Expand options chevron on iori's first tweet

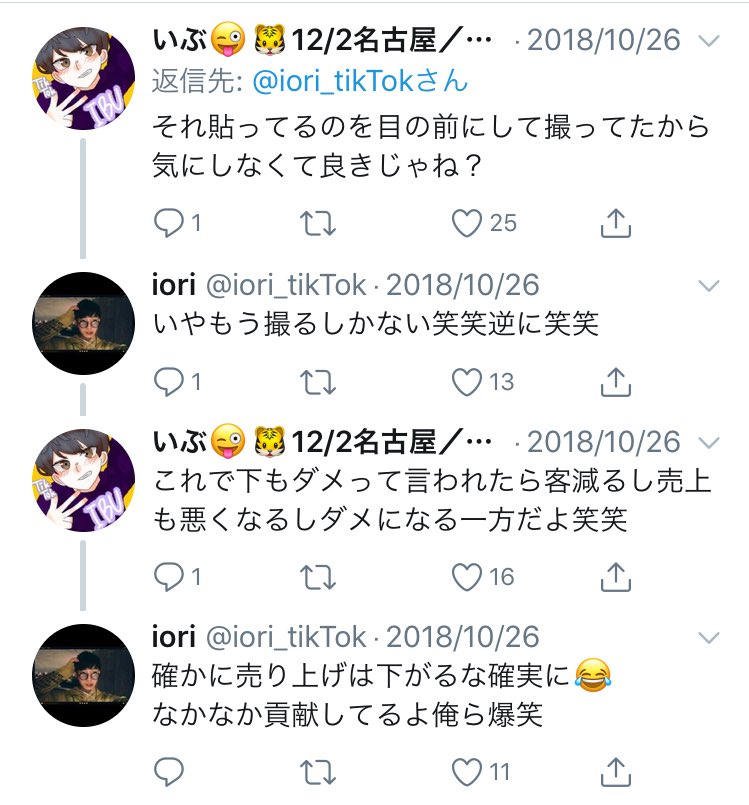pyautogui.click(x=708, y=286)
